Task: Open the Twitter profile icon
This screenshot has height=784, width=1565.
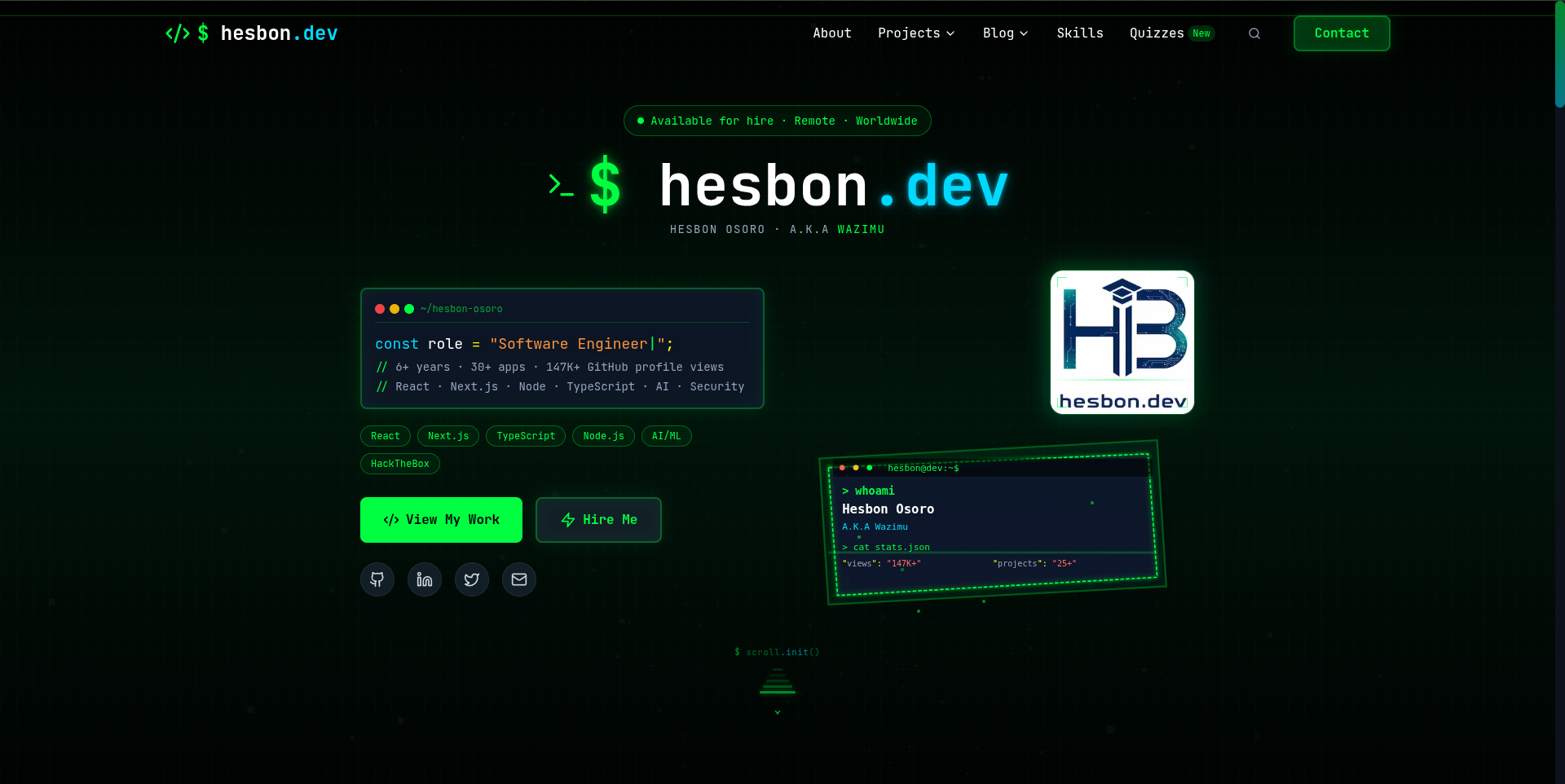Action: coord(472,579)
